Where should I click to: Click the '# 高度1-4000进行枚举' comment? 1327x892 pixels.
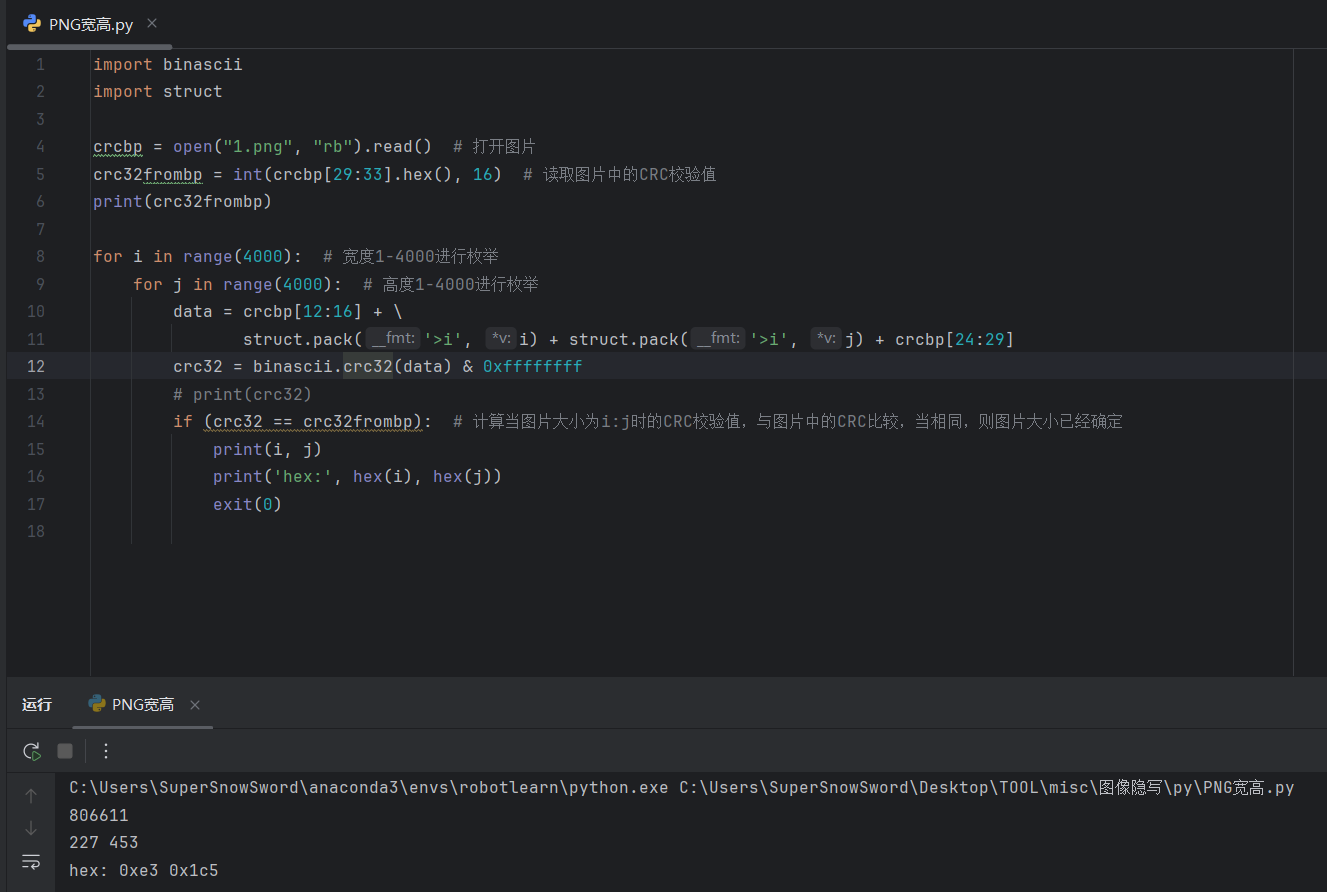click(x=451, y=285)
